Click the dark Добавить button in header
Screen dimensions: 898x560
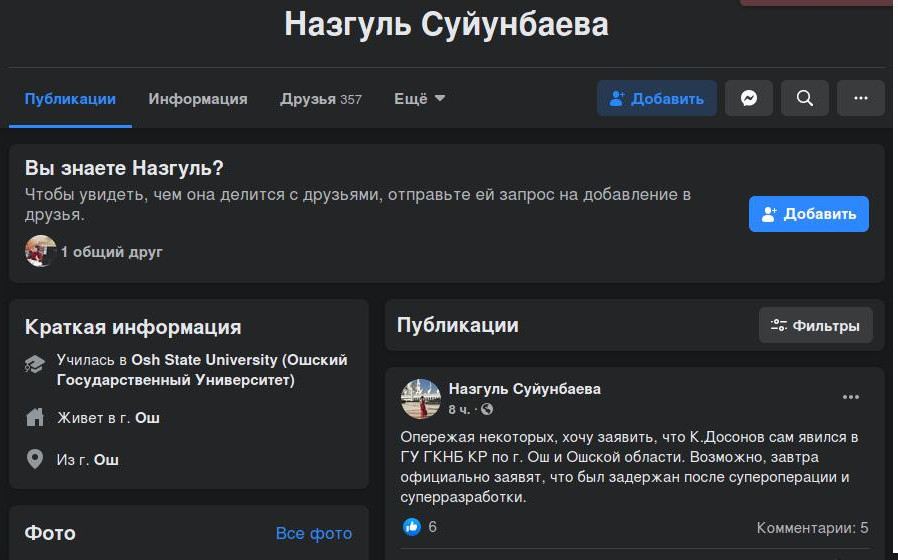click(x=656, y=99)
